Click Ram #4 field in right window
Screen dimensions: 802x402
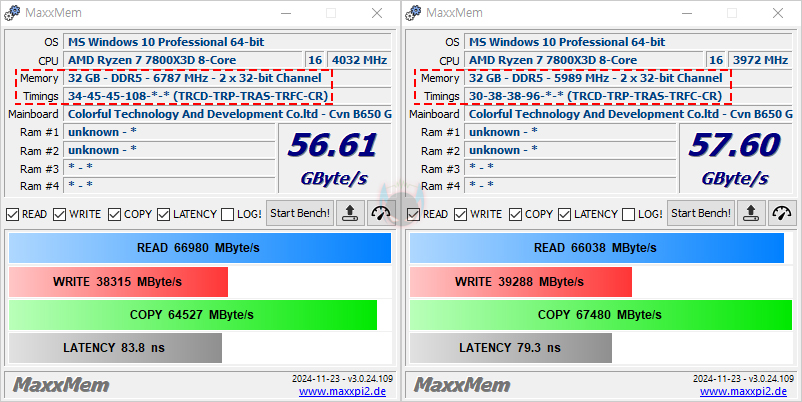pos(570,185)
